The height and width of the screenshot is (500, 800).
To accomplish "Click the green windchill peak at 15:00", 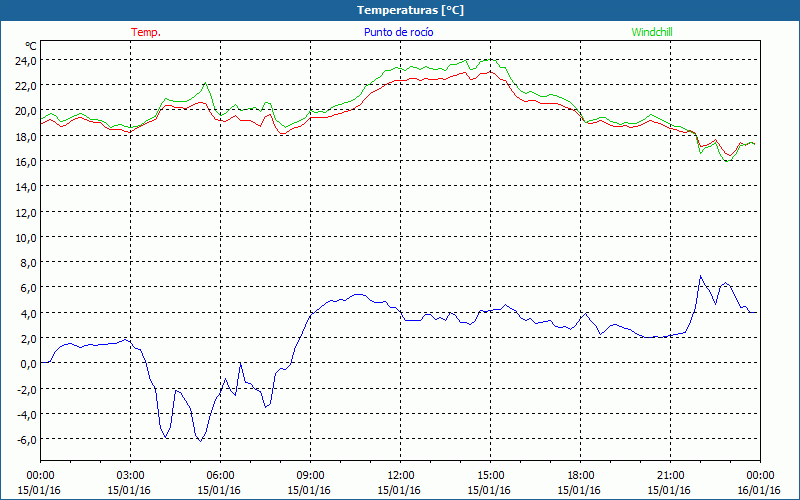I will (x=490, y=60).
